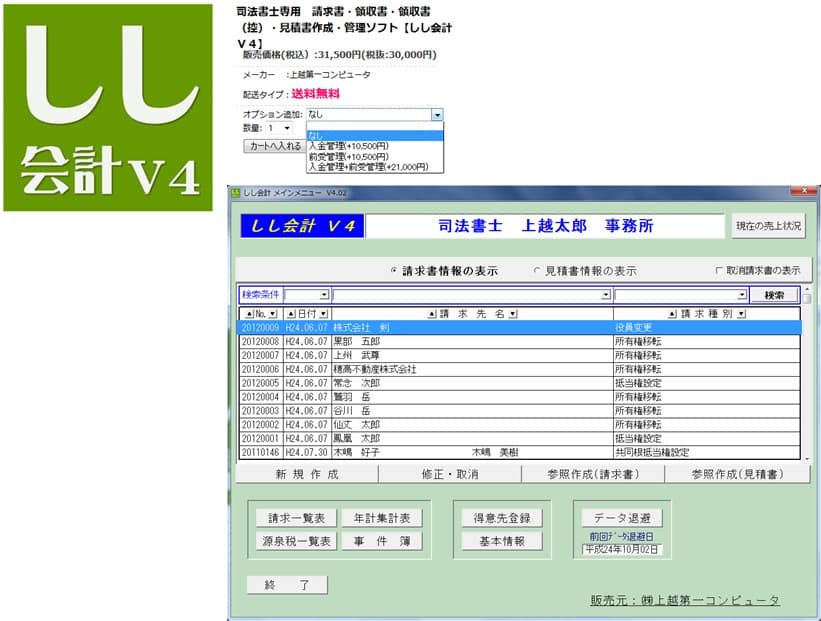Click the 終了 exit button
The height and width of the screenshot is (621, 821).
pyautogui.click(x=286, y=584)
